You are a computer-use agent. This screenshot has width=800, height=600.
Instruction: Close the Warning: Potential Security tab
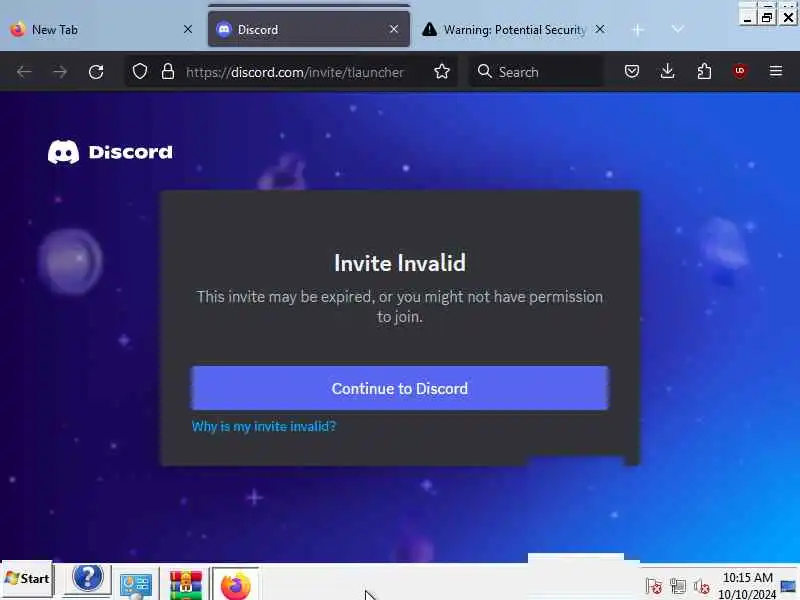(x=601, y=30)
